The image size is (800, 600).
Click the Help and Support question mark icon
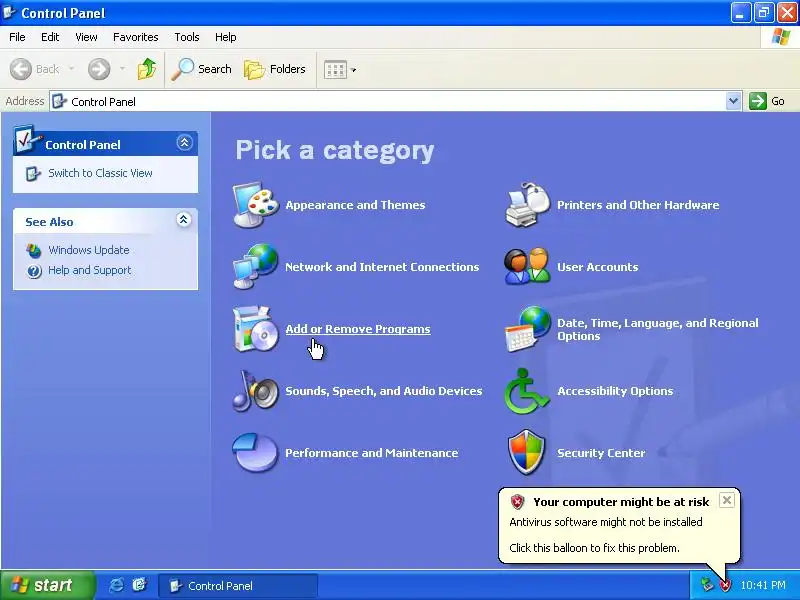point(34,271)
